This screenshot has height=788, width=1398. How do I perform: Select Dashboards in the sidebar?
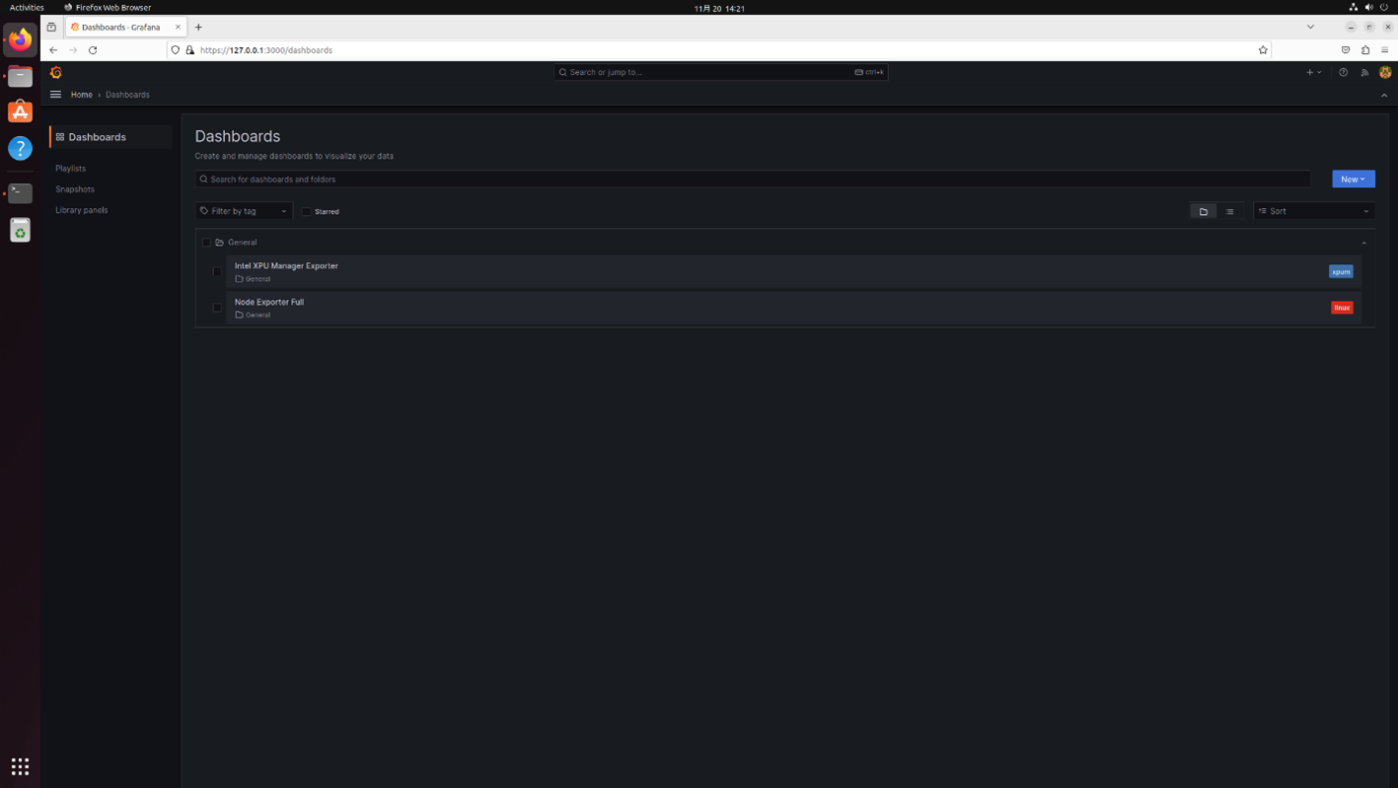(x=110, y=137)
